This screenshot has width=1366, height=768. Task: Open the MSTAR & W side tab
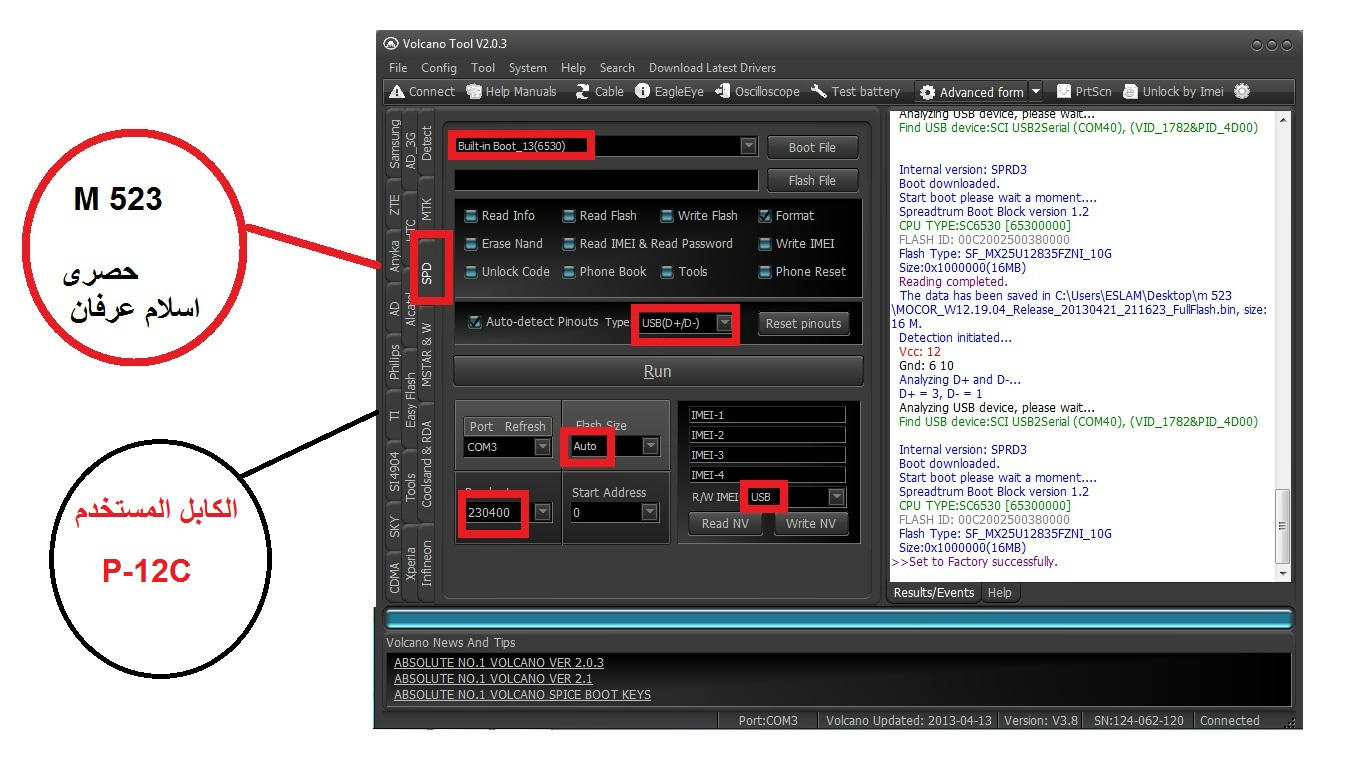click(x=427, y=354)
